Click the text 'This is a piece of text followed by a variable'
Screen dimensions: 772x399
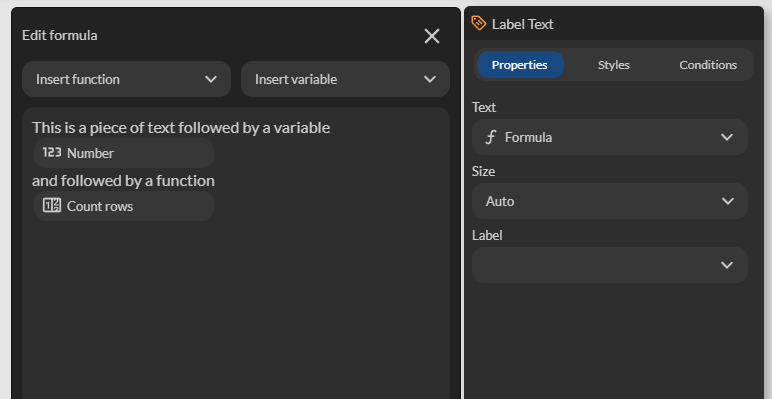[x=181, y=128]
